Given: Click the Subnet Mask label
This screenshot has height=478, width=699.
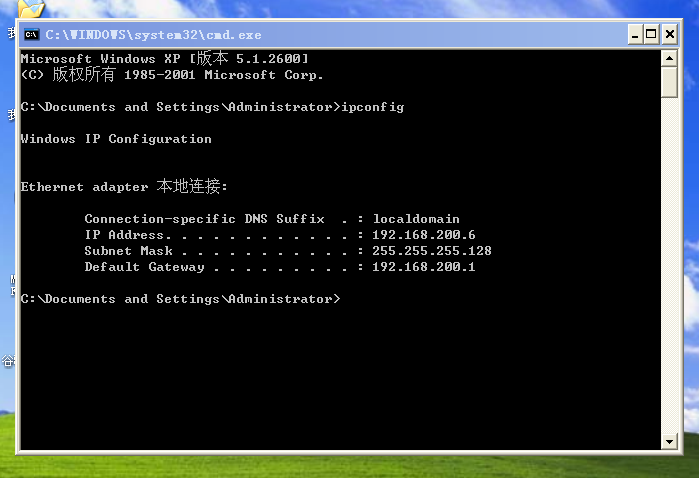Looking at the screenshot, I should (x=128, y=251).
